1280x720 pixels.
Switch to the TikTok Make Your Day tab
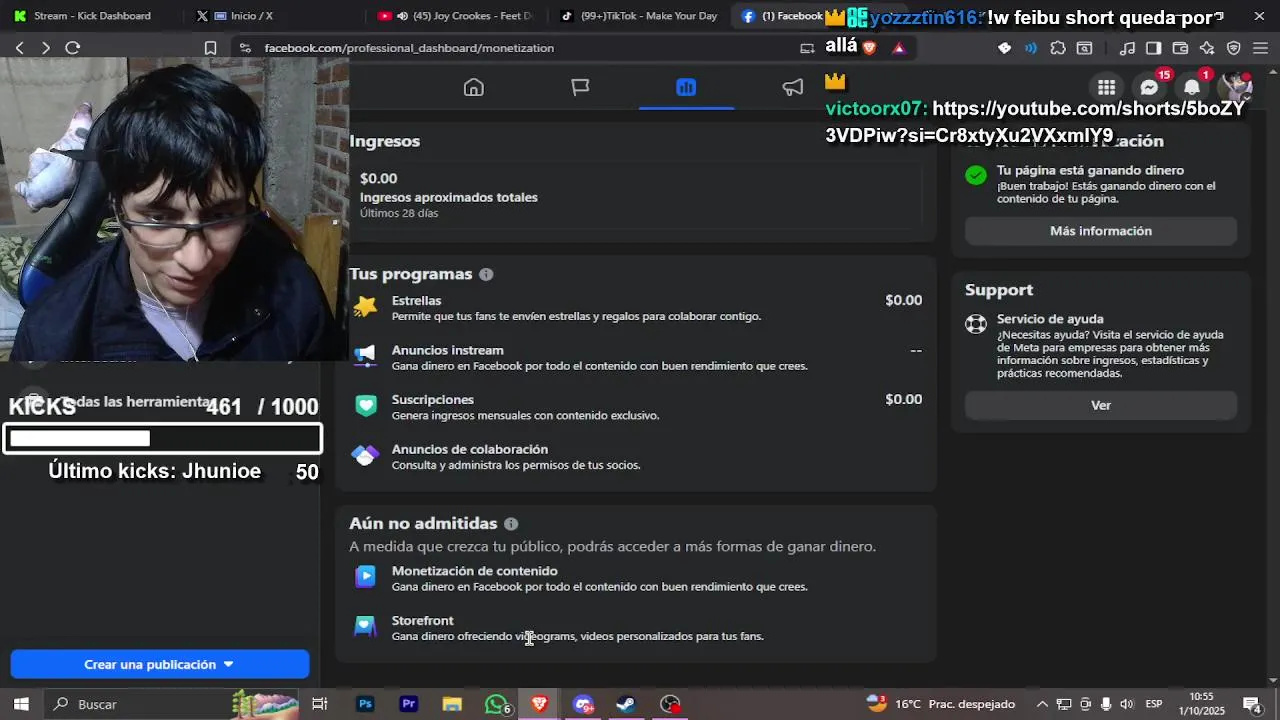click(638, 16)
